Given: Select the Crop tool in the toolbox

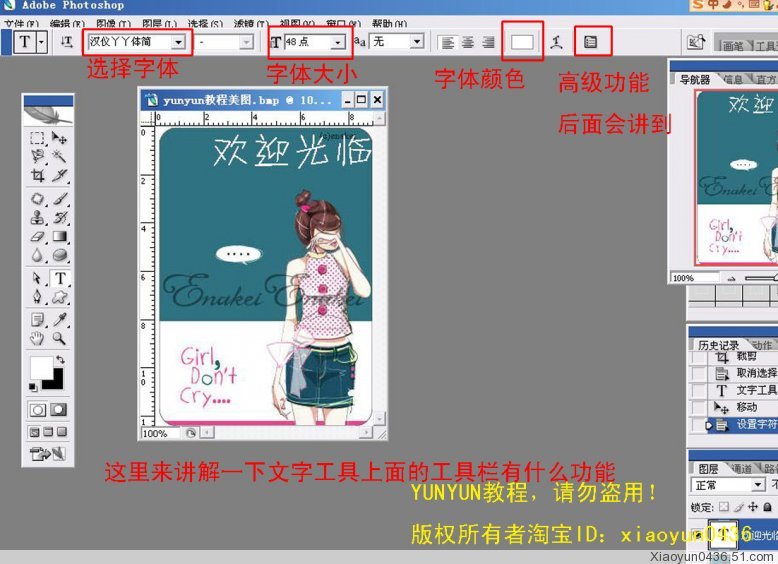Looking at the screenshot, I should click(38, 175).
